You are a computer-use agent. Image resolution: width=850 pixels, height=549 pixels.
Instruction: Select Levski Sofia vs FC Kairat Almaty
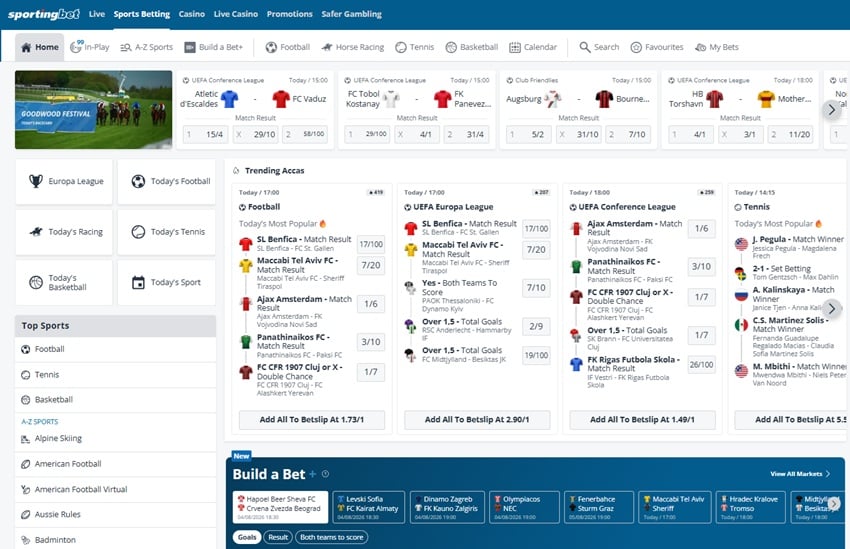click(369, 507)
